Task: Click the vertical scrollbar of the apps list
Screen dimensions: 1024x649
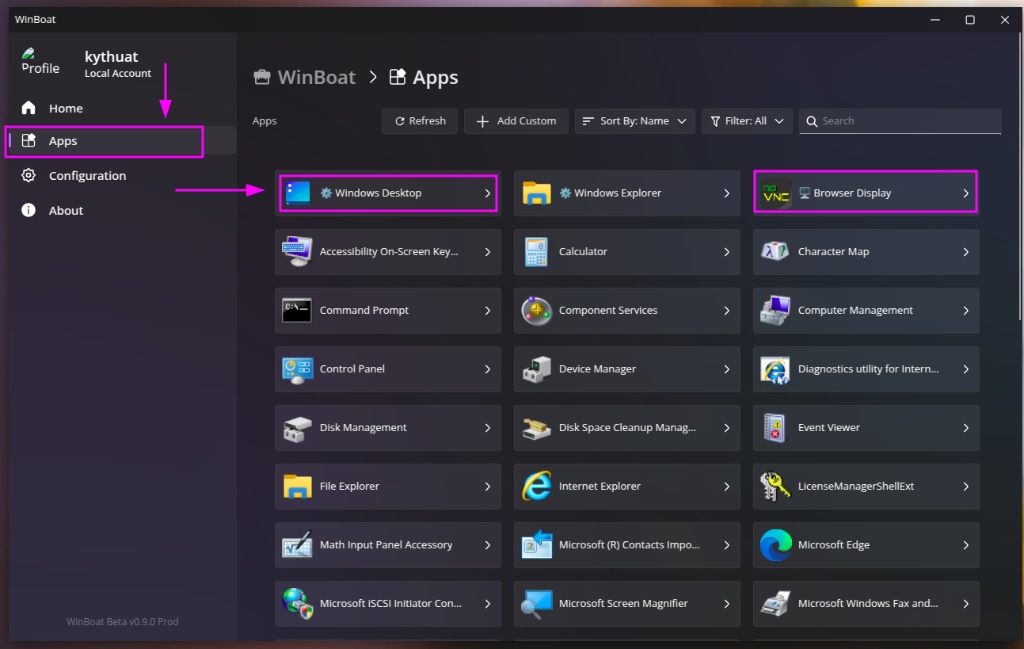Action: pos(1019,176)
